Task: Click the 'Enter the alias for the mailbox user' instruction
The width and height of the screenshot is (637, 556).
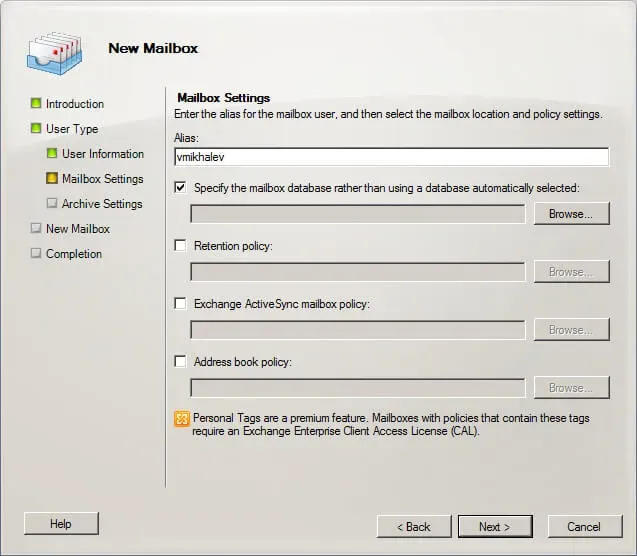Action: (x=388, y=114)
